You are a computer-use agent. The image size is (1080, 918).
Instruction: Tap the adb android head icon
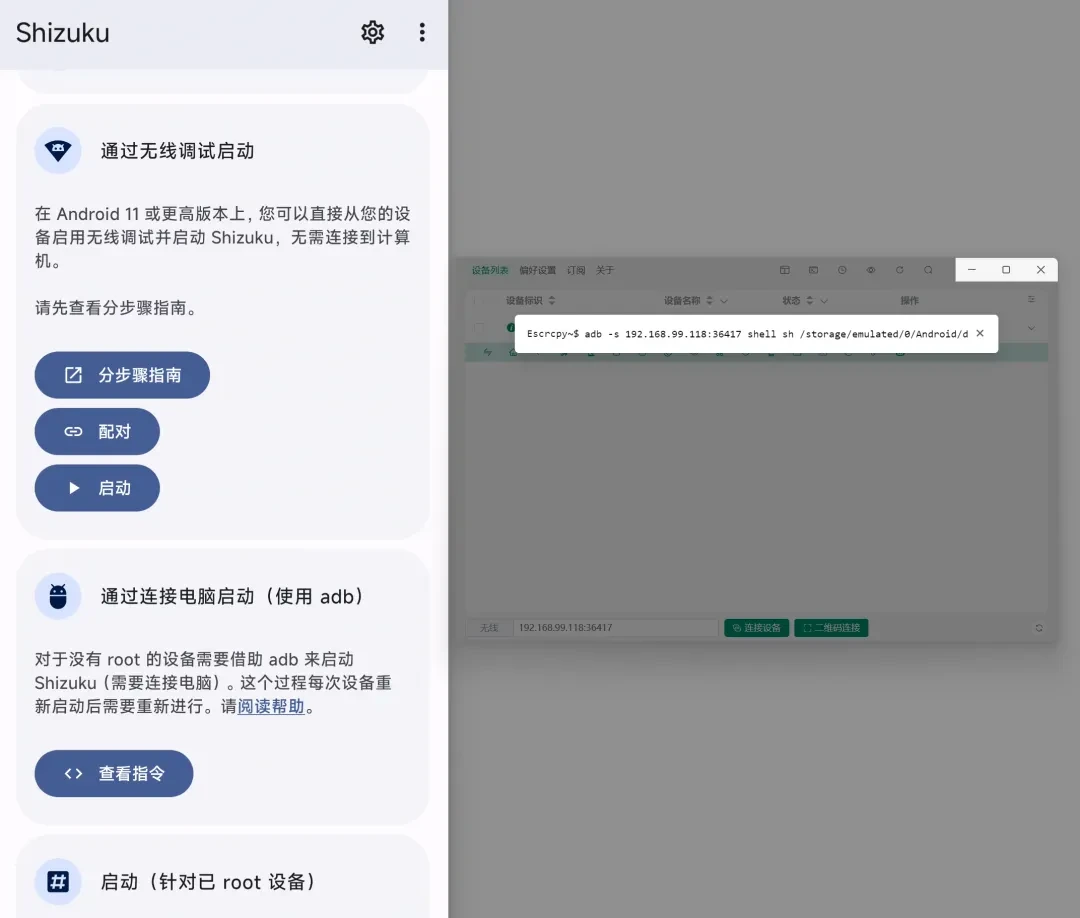coord(58,596)
